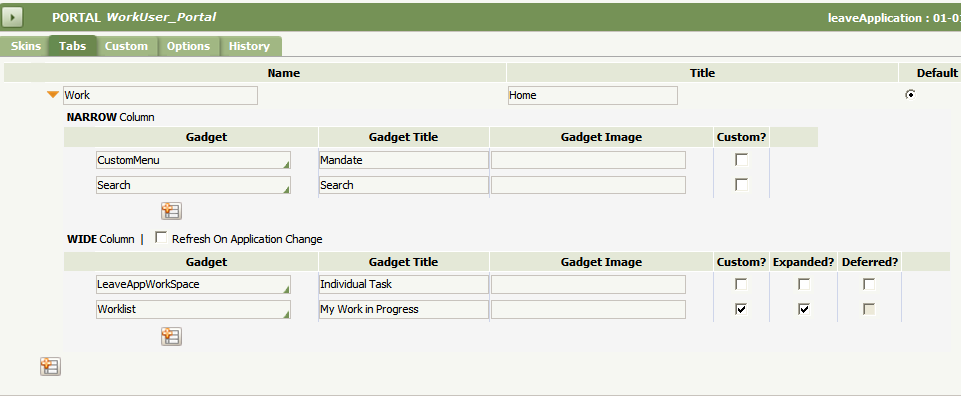961x396 pixels.
Task: Collapse the Work tab row orange triangle
Action: click(x=53, y=95)
